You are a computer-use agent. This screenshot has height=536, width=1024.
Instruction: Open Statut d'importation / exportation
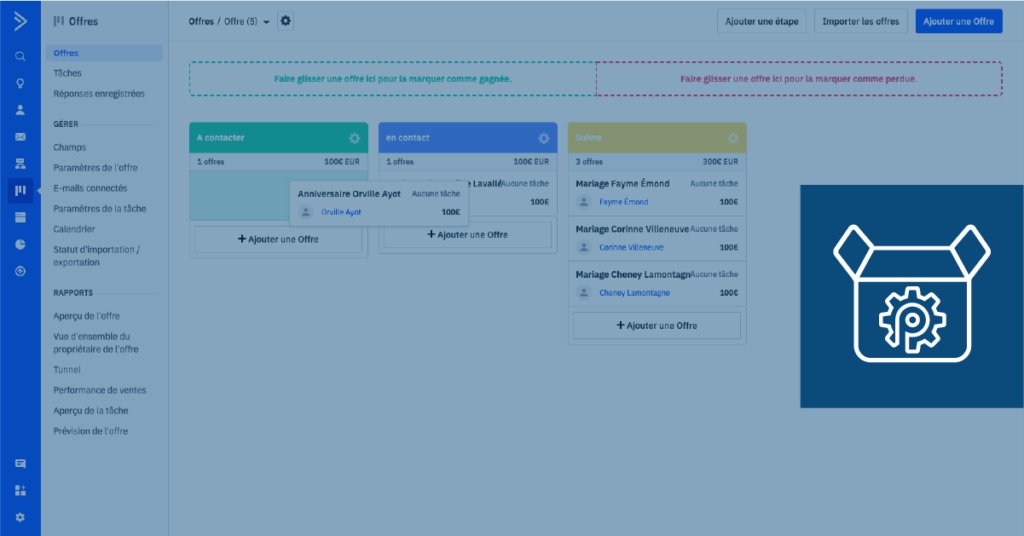96,256
